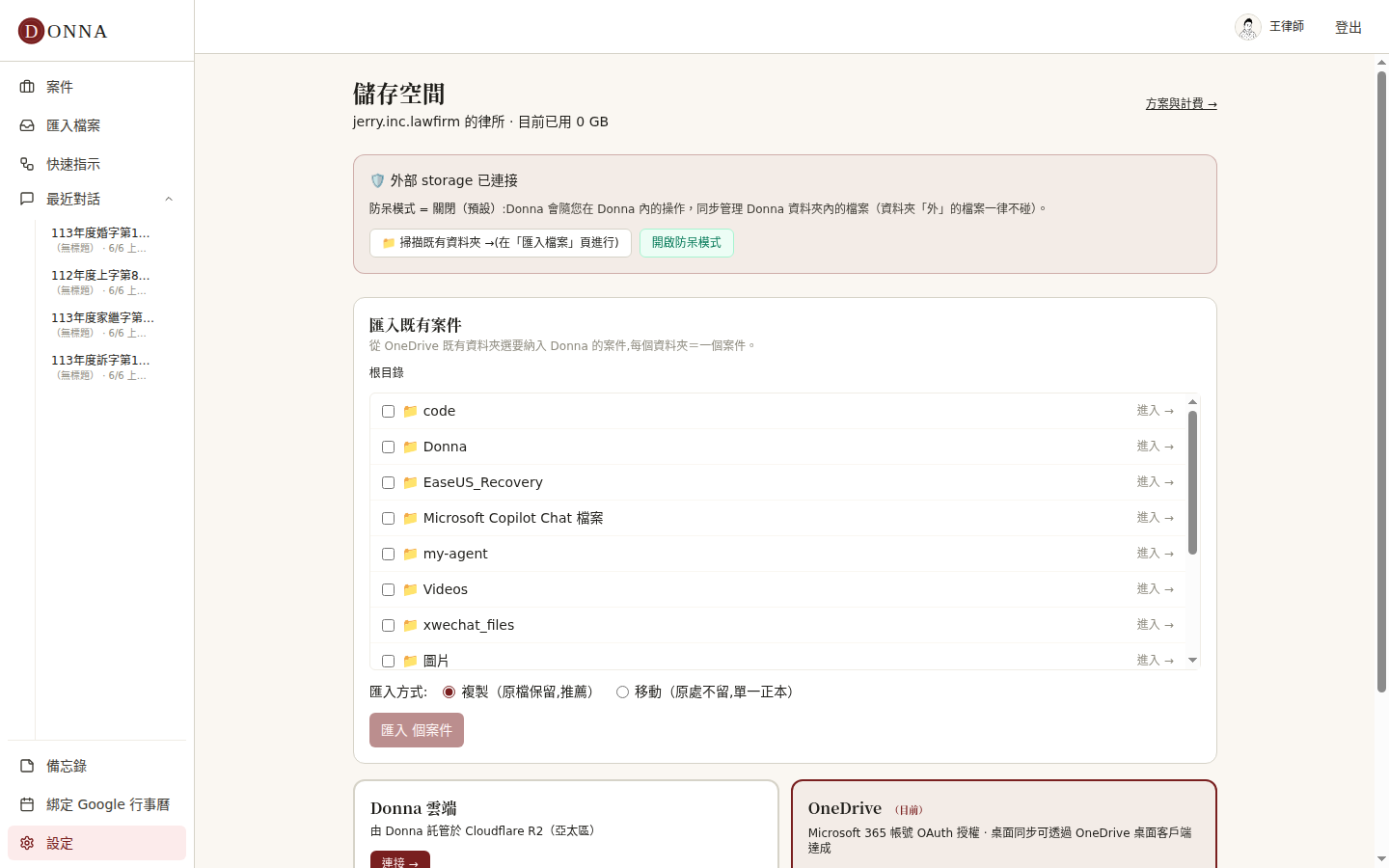Click the 設定 gear icon

pyautogui.click(x=27, y=843)
